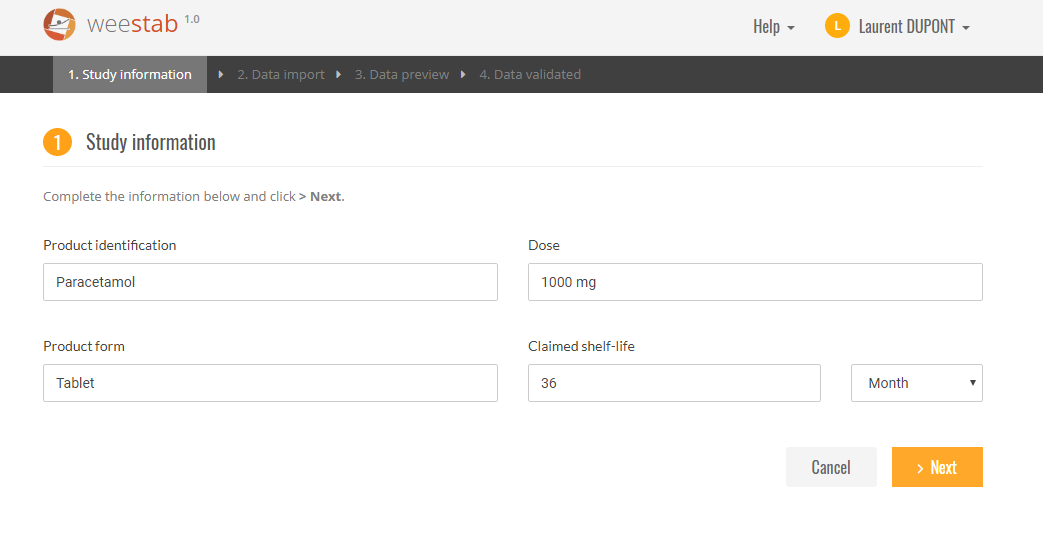Click the arrow before Data validated step
This screenshot has width=1043, height=539.
463,75
